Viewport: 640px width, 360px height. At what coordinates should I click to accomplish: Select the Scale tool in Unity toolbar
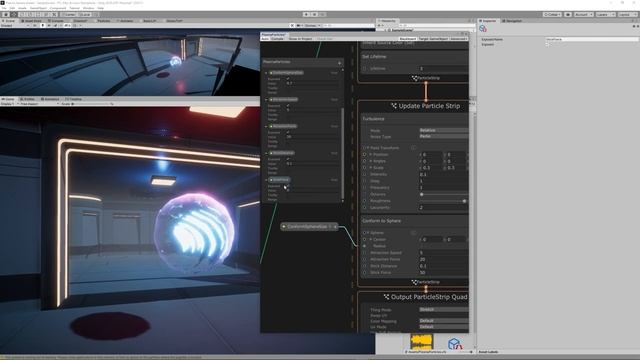[30, 14]
